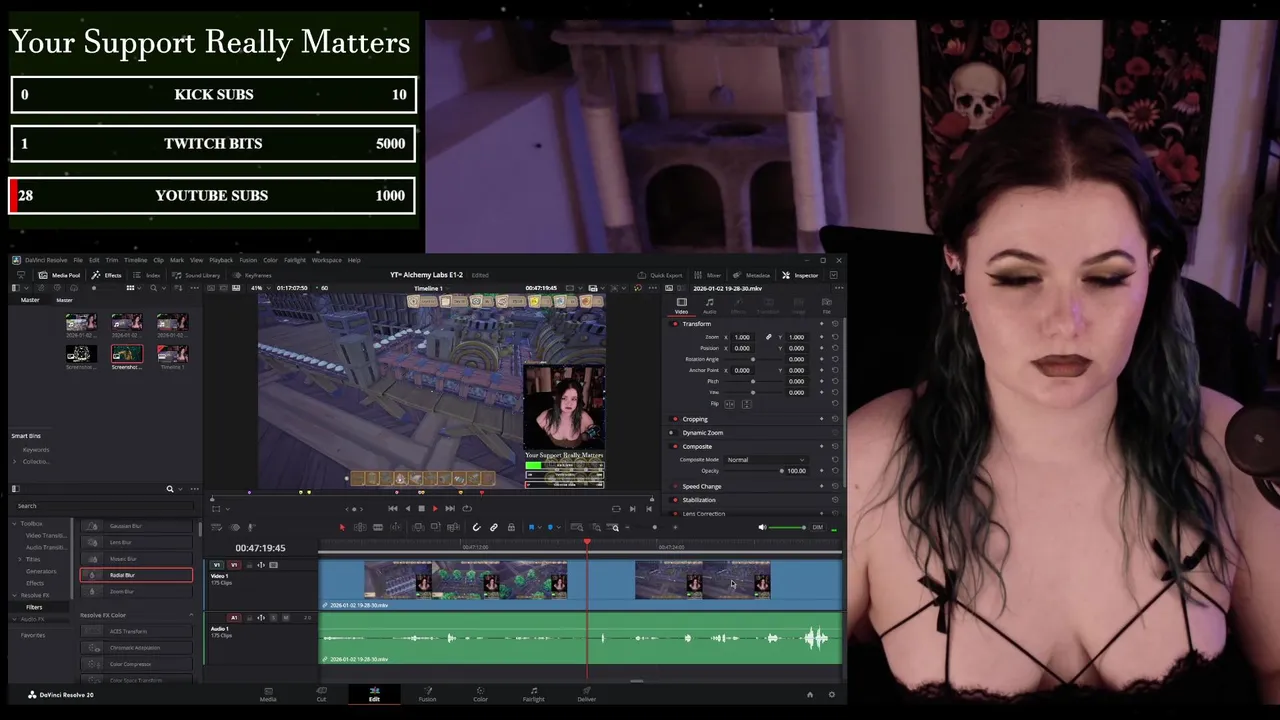Switch to the Deliver page tab
1280x720 pixels.
coord(586,694)
